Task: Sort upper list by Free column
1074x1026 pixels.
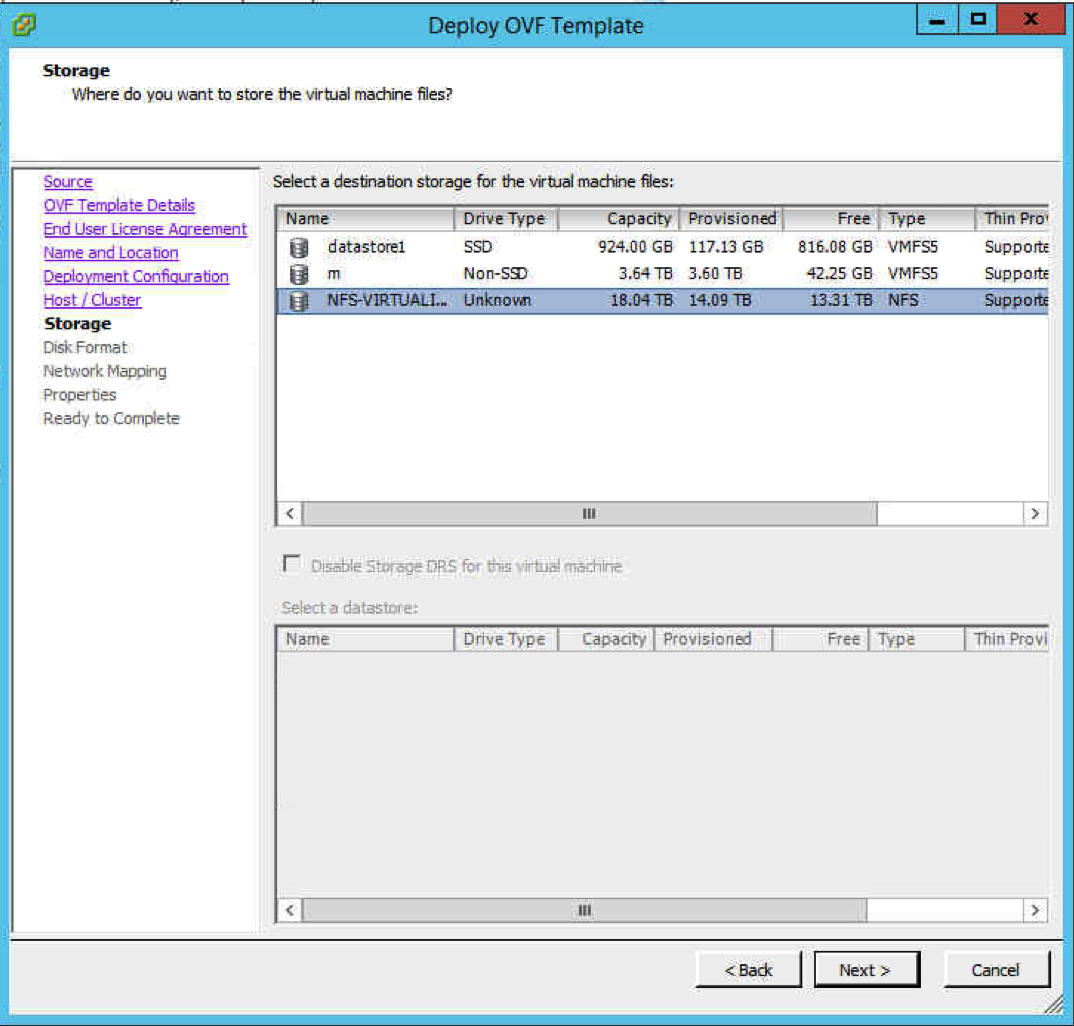Action: click(x=830, y=219)
